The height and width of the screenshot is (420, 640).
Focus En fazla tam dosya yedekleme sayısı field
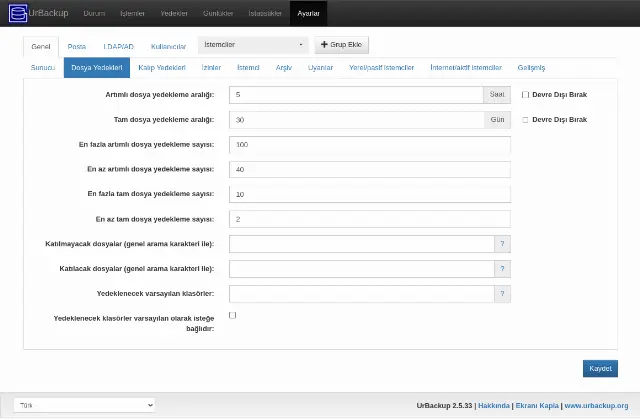pos(370,194)
